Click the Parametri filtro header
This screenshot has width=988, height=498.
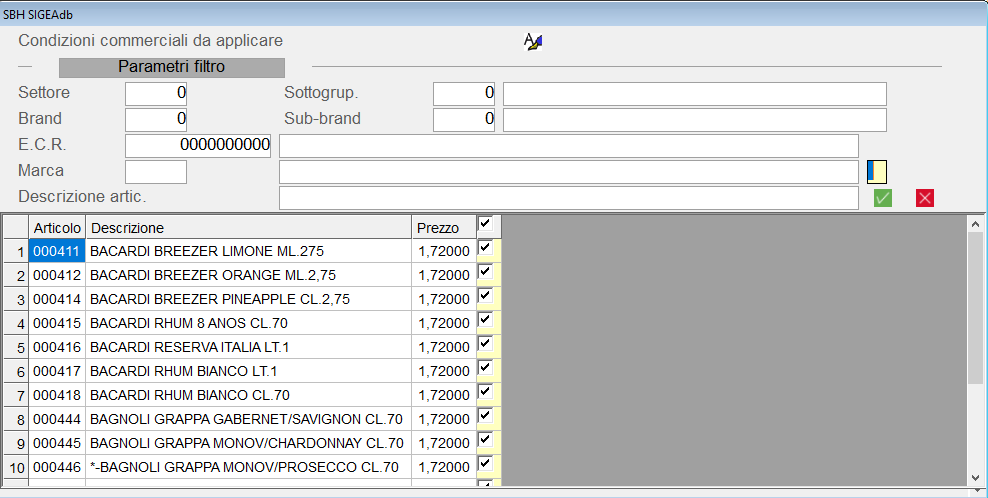172,67
